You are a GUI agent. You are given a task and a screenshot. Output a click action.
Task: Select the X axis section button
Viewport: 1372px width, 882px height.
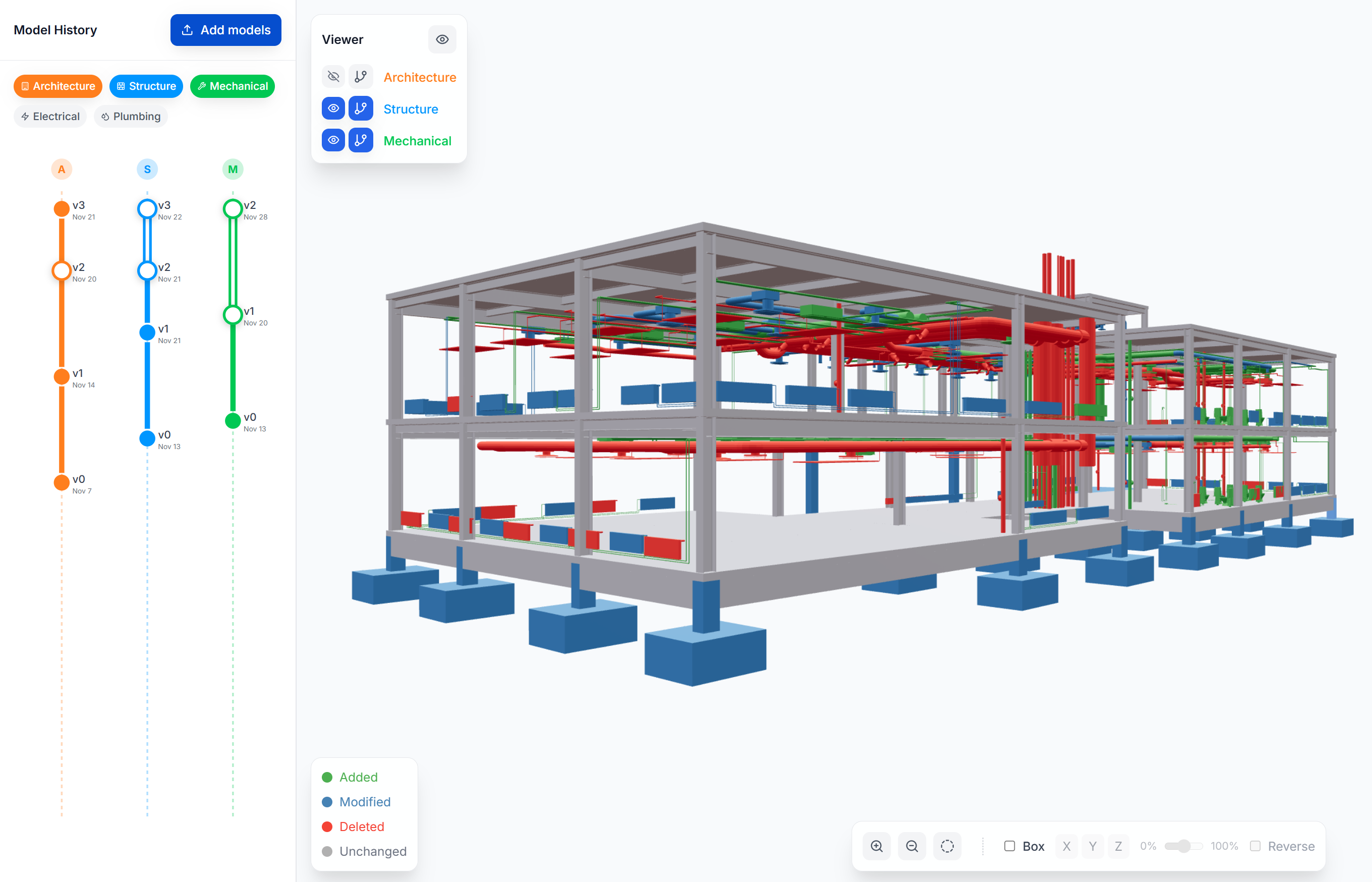pyautogui.click(x=1066, y=846)
